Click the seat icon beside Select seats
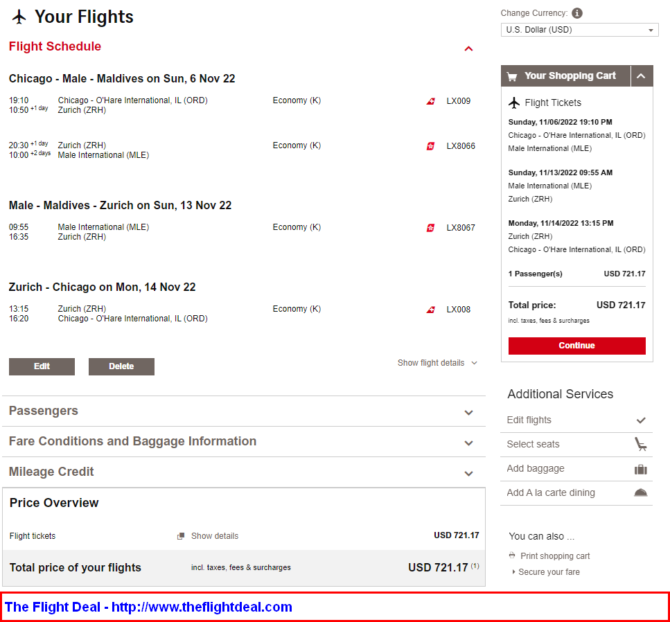 [641, 444]
